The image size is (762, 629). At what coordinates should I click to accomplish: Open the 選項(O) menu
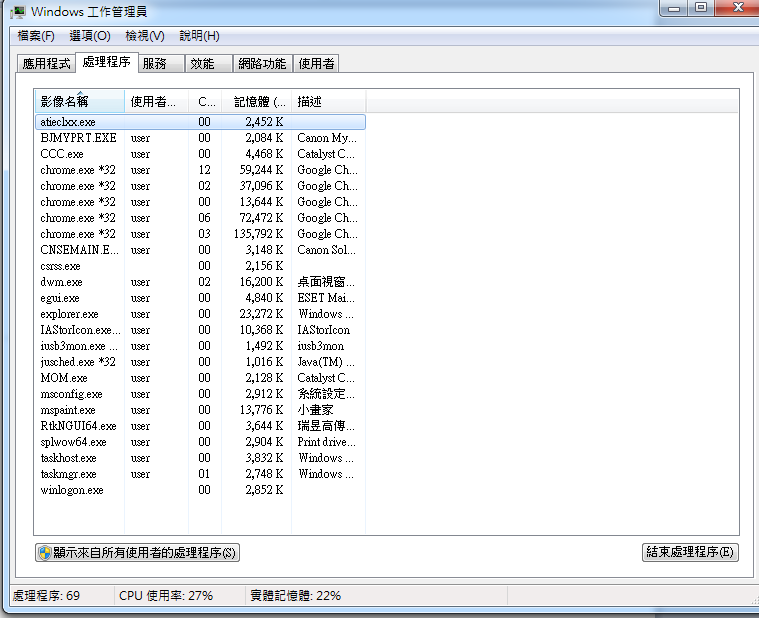90,36
